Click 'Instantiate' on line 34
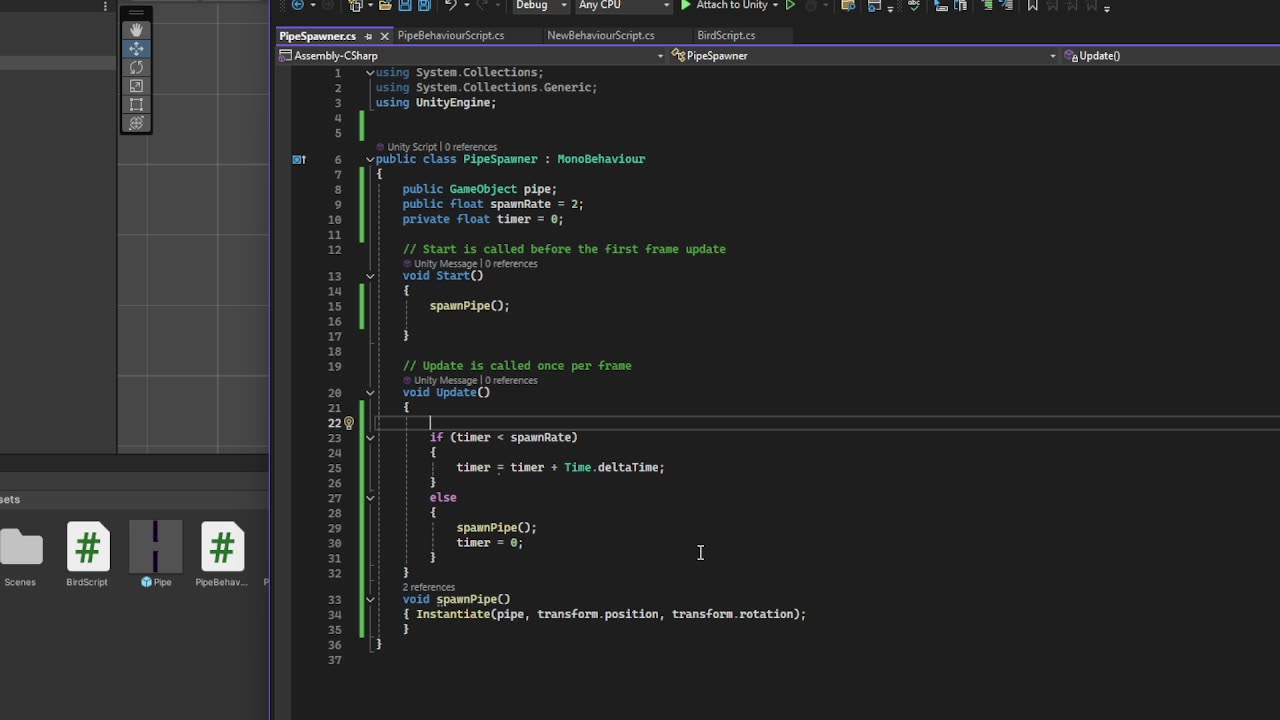The image size is (1280, 720). pyautogui.click(x=453, y=614)
